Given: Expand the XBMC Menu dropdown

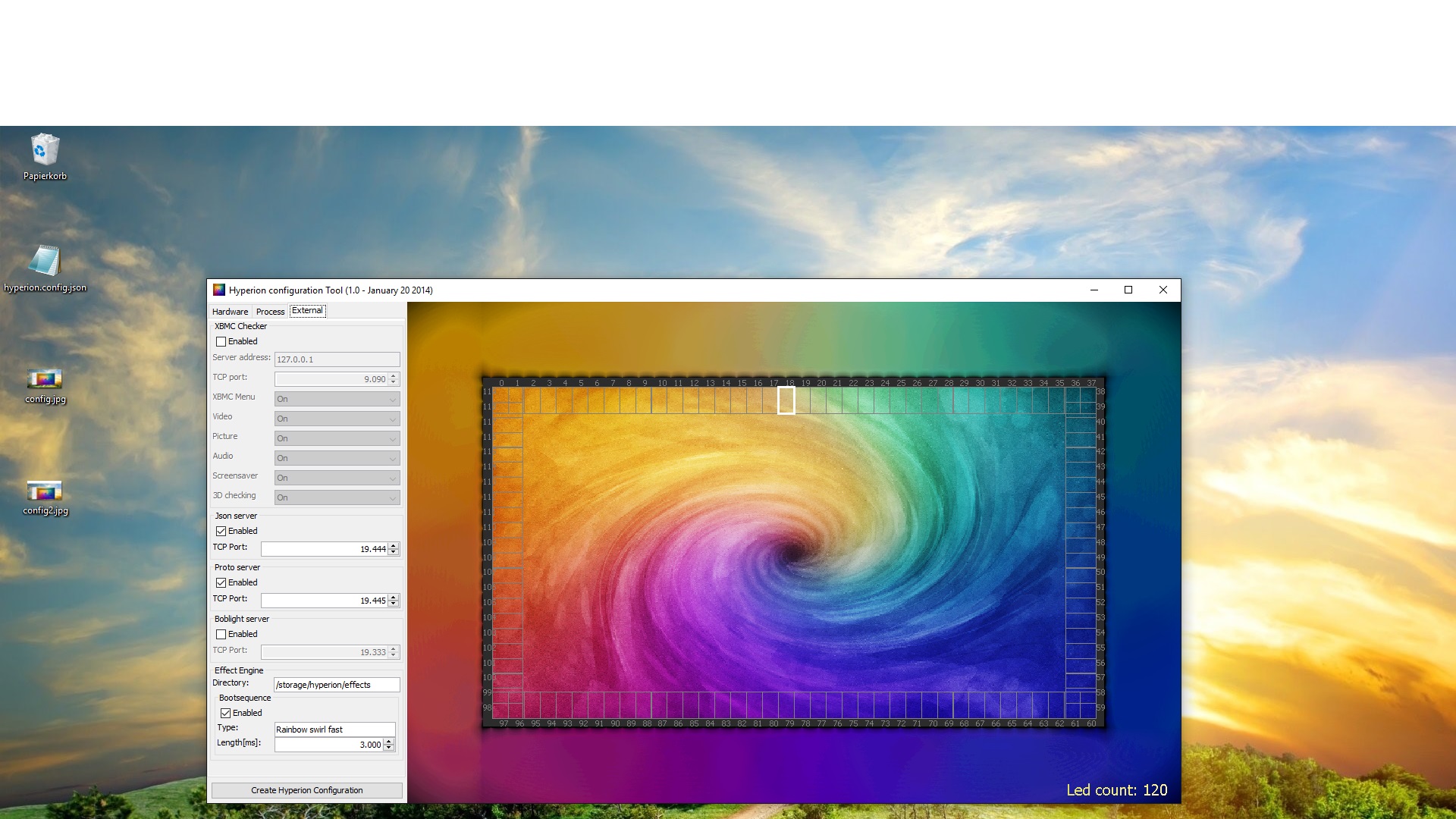Looking at the screenshot, I should (337, 399).
